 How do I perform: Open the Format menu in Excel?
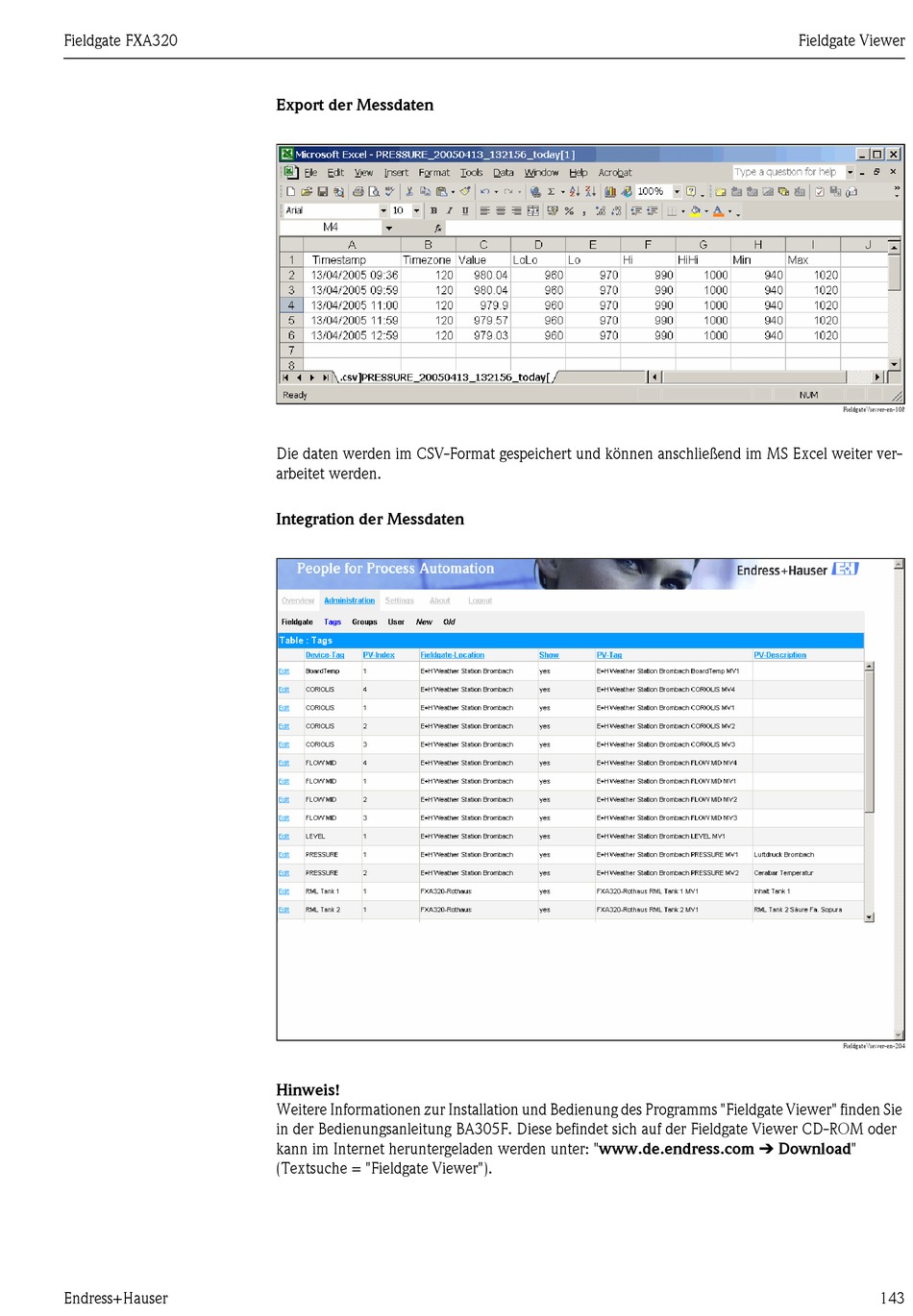433,173
